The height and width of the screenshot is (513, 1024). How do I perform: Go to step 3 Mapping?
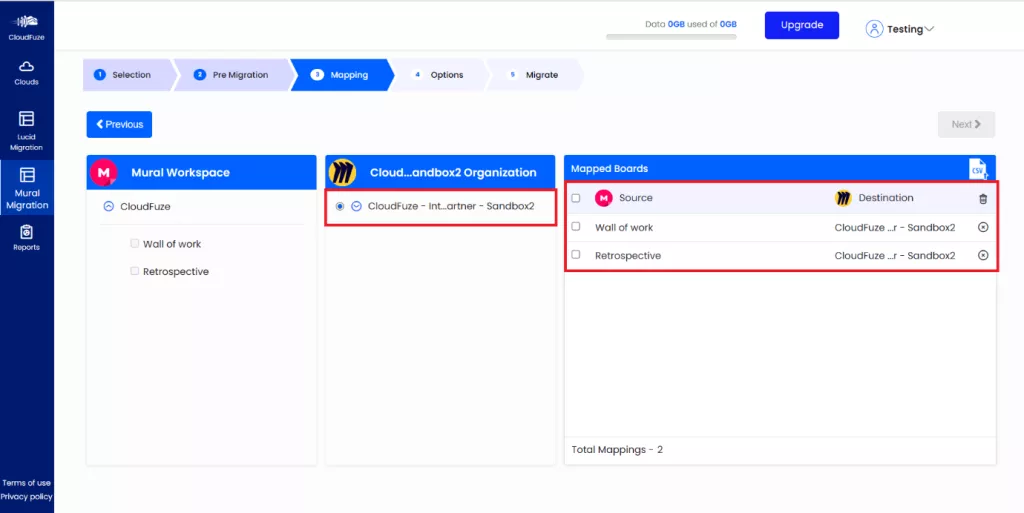[342, 75]
